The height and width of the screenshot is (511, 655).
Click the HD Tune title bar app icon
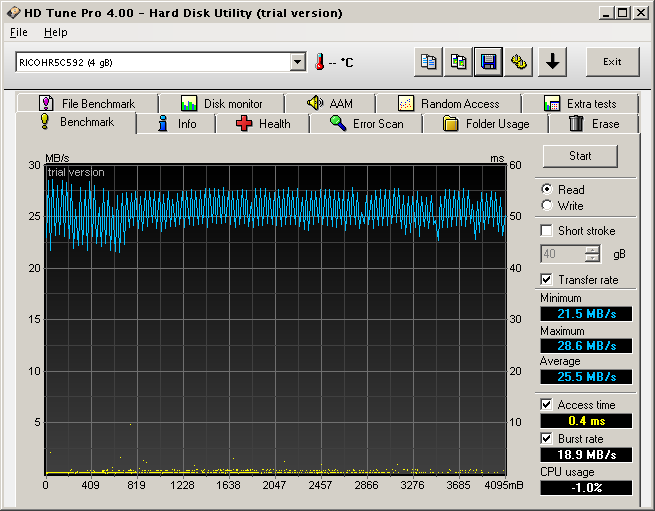[x=13, y=13]
